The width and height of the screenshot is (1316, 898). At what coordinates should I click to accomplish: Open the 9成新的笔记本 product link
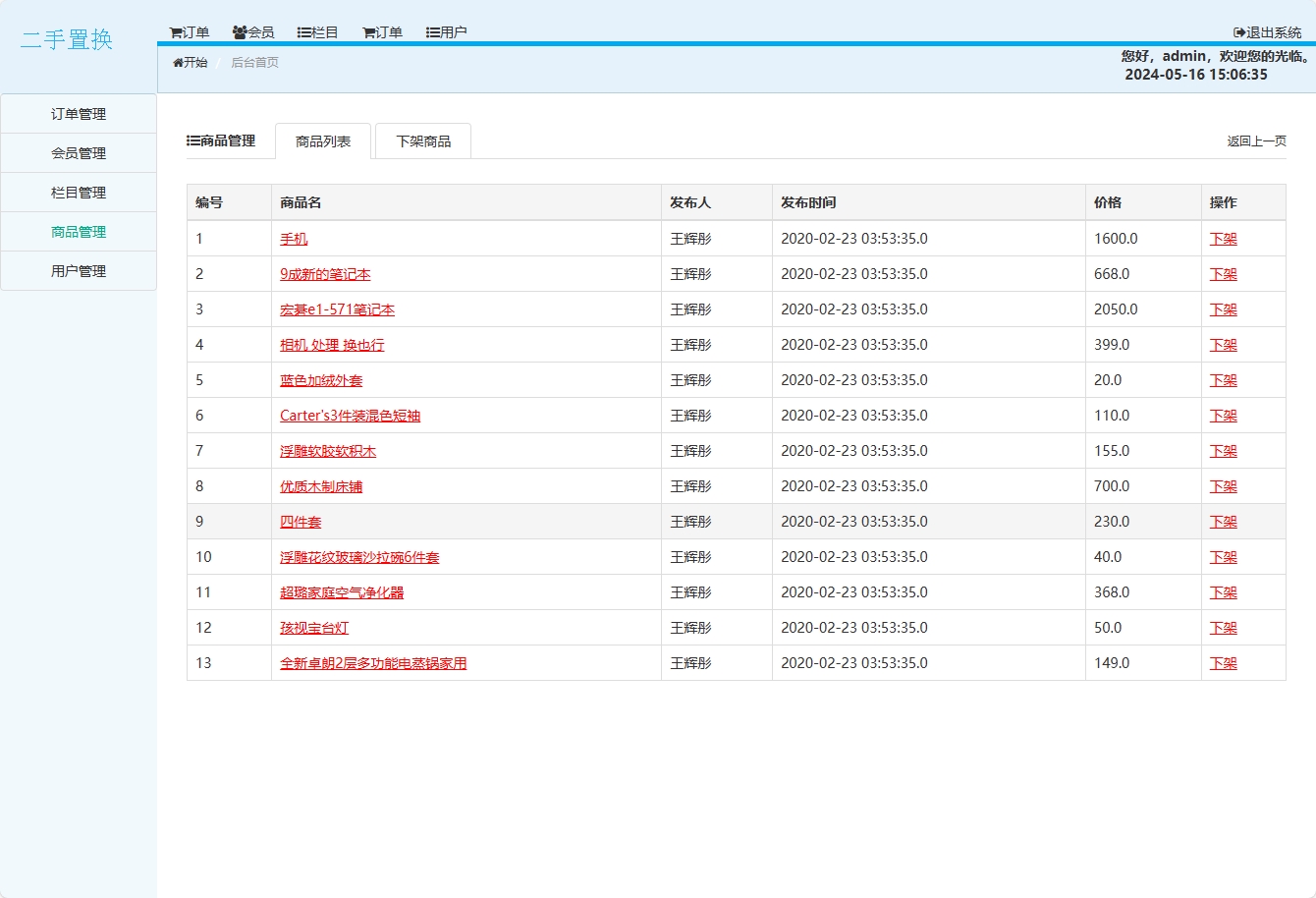325,274
